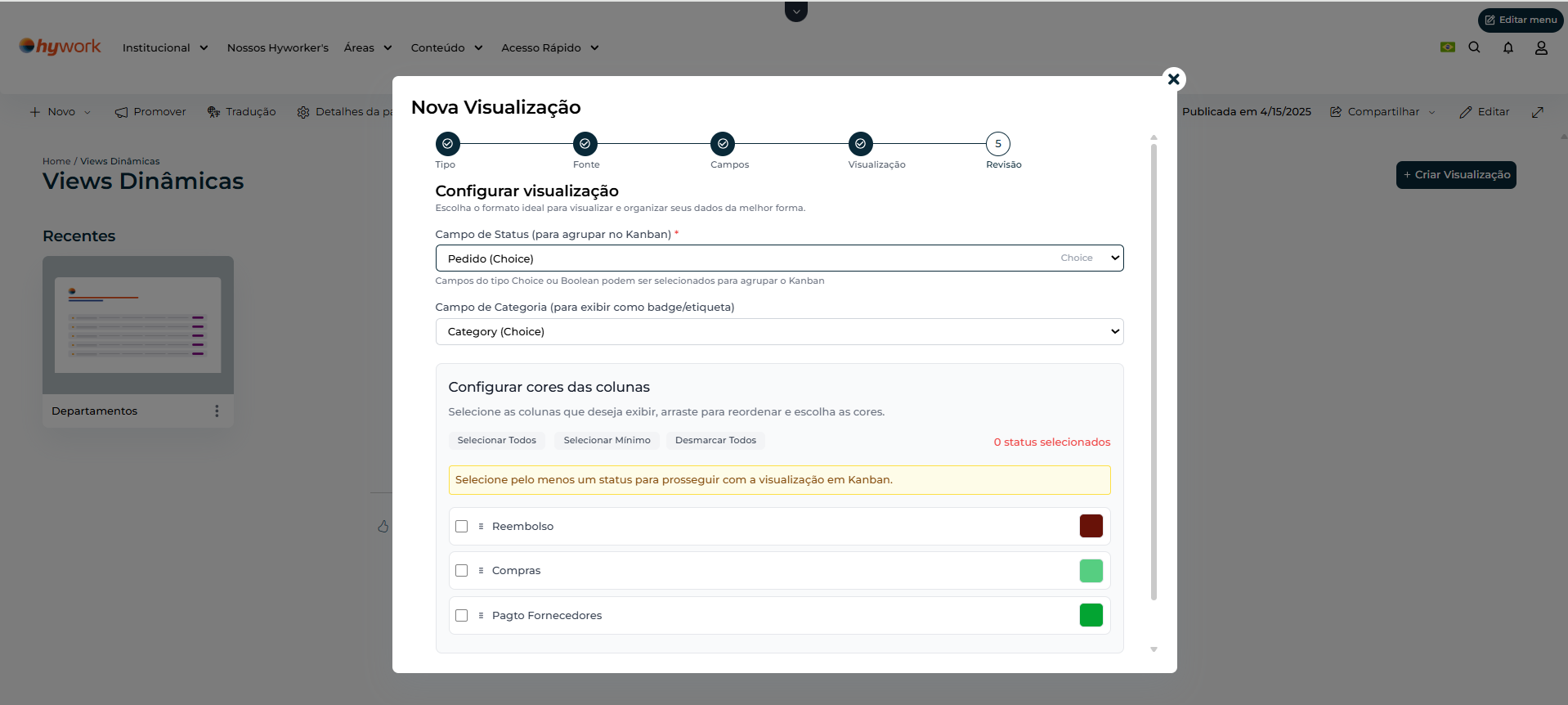This screenshot has width=1568, height=705.
Task: Check the Reembolso status checkbox
Action: point(462,527)
